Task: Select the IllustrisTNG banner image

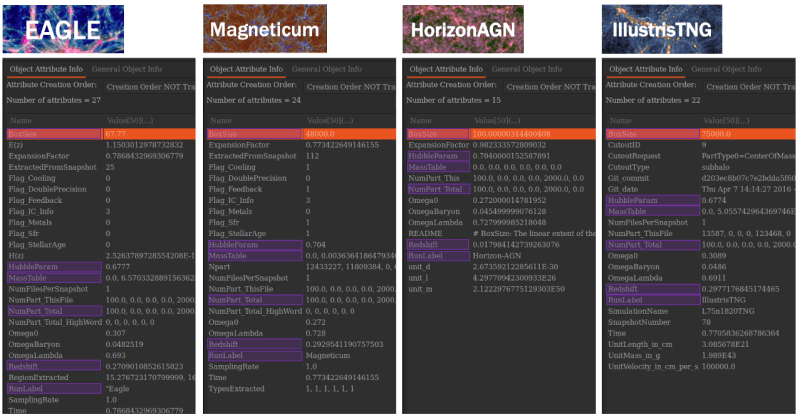Action: [662, 29]
